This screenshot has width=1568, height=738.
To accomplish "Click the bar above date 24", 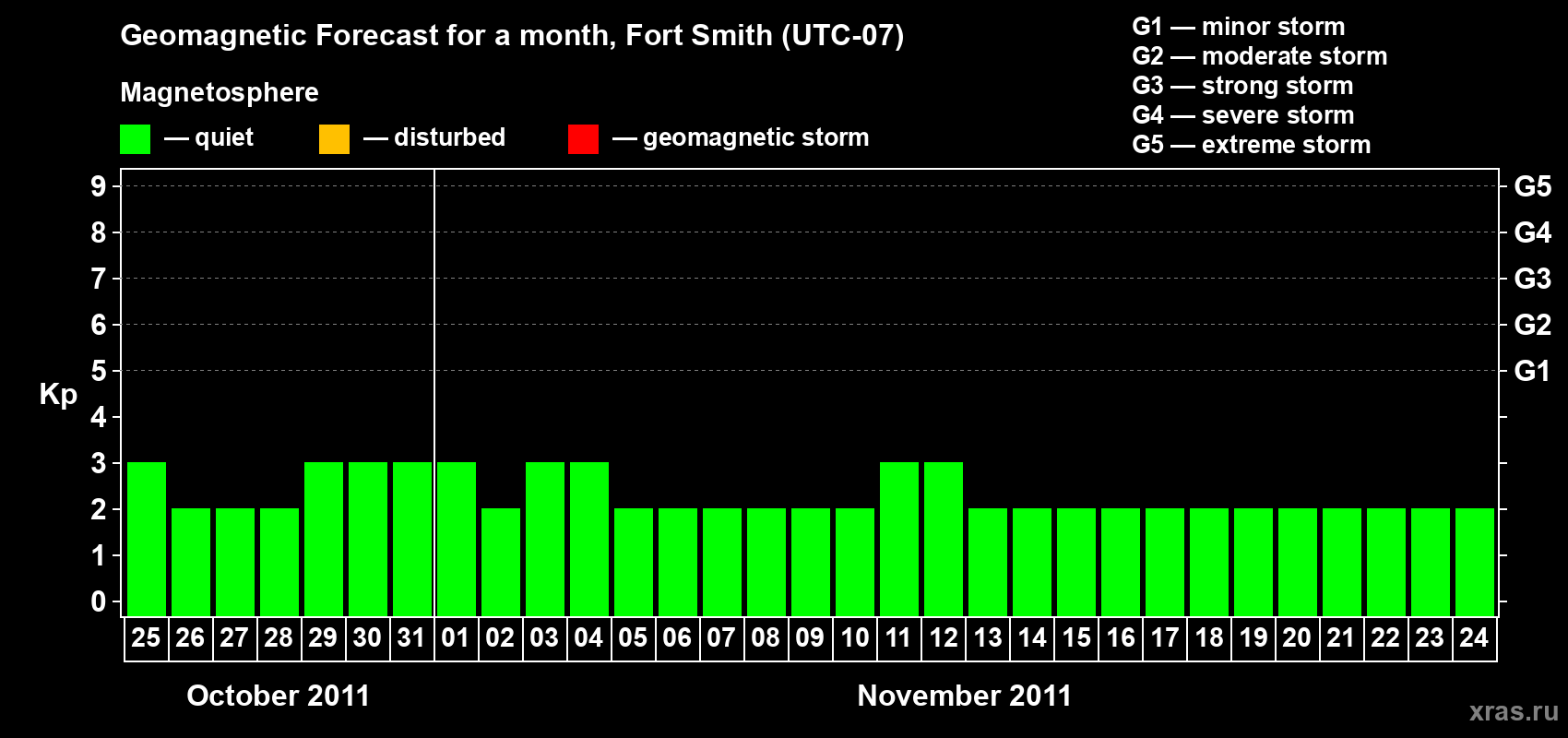I will tap(1475, 562).
